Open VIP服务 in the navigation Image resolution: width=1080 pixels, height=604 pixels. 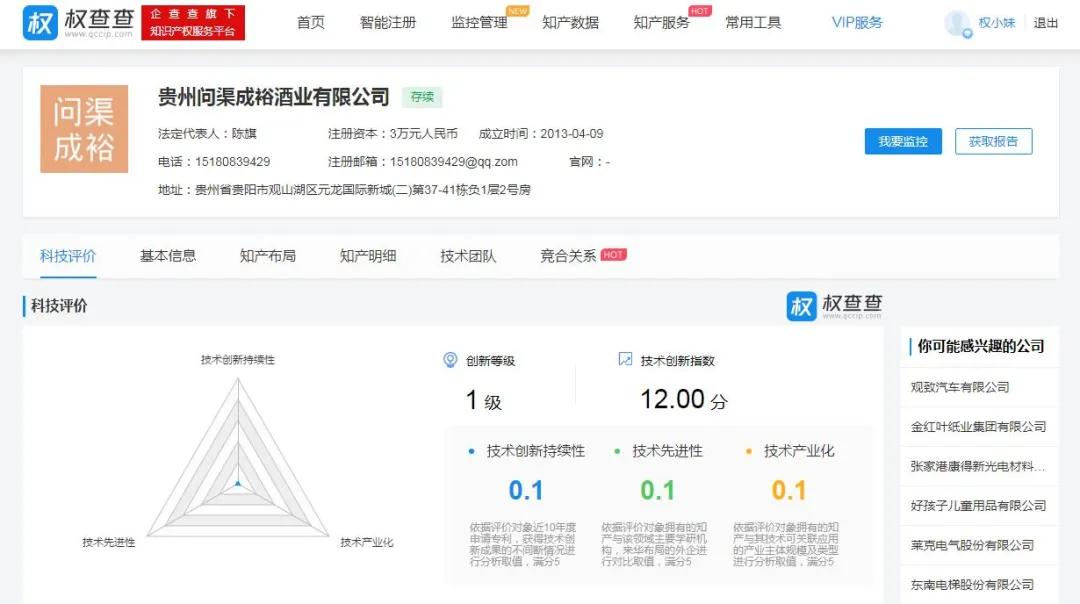[857, 23]
